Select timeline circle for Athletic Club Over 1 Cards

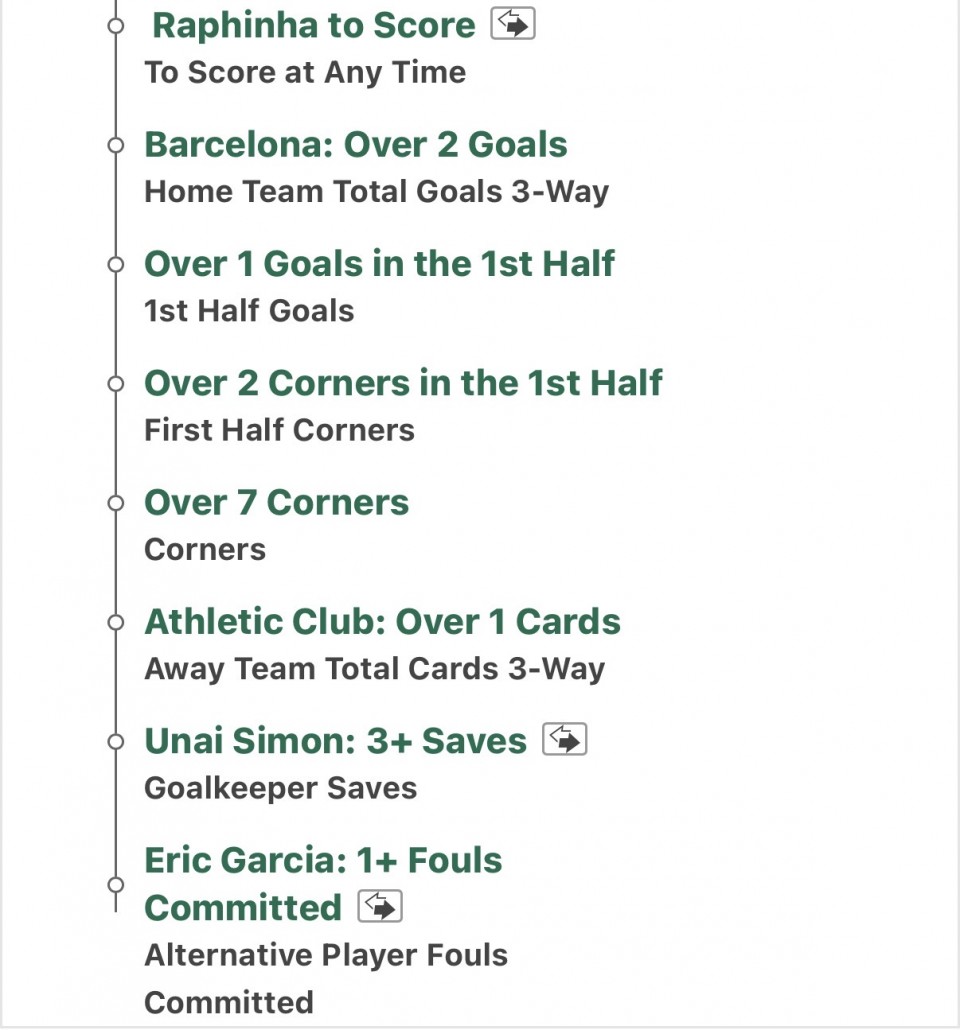116,622
